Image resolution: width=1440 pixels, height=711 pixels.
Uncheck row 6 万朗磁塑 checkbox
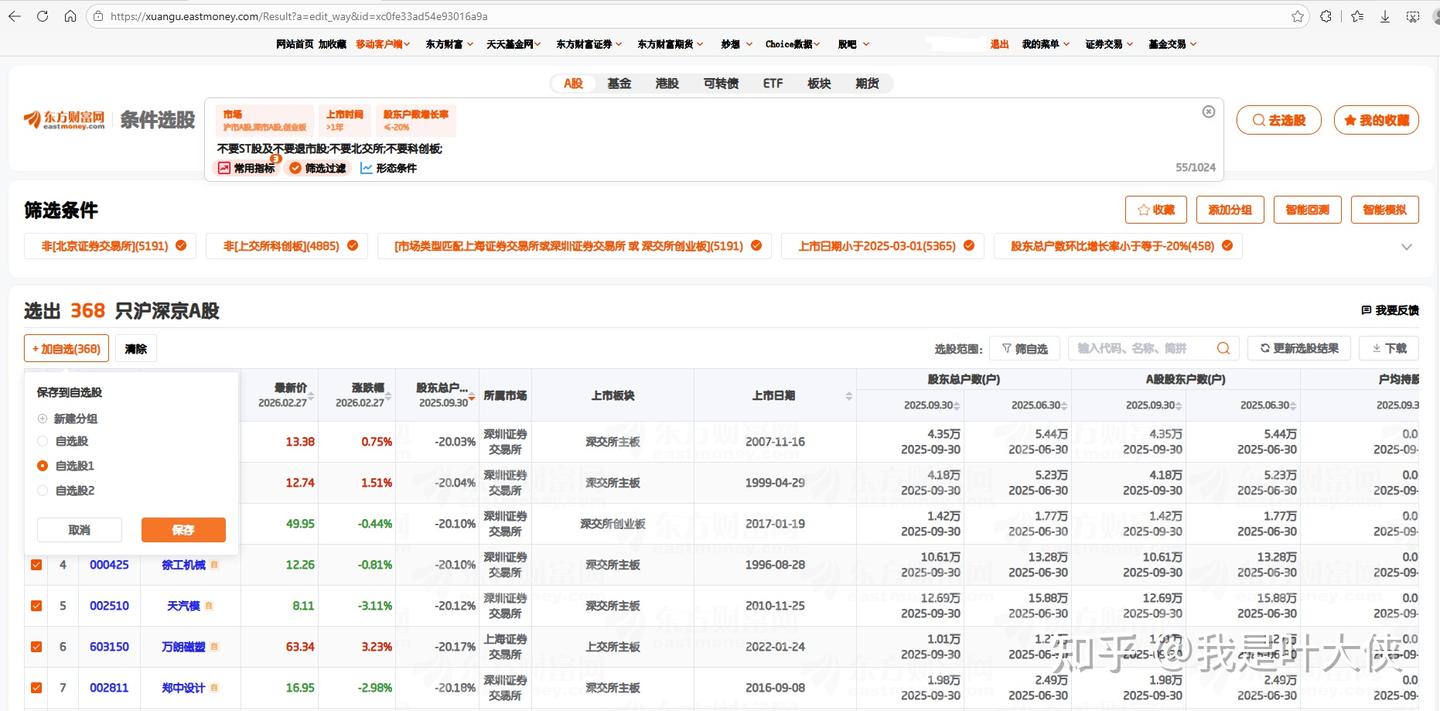pyautogui.click(x=37, y=647)
